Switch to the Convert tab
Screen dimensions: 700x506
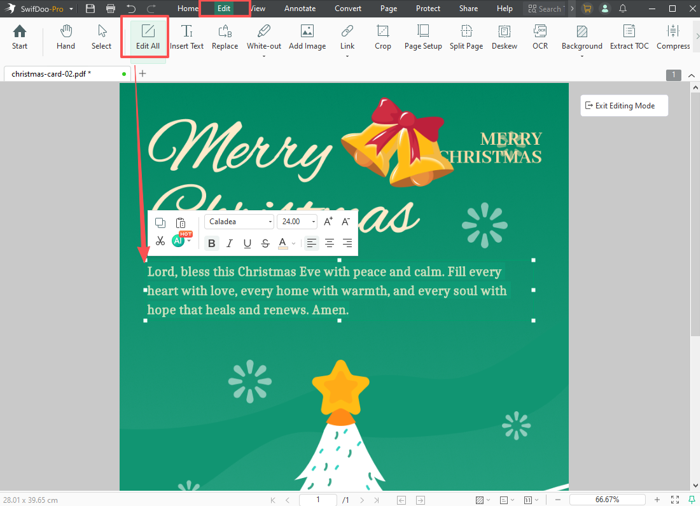coord(348,8)
